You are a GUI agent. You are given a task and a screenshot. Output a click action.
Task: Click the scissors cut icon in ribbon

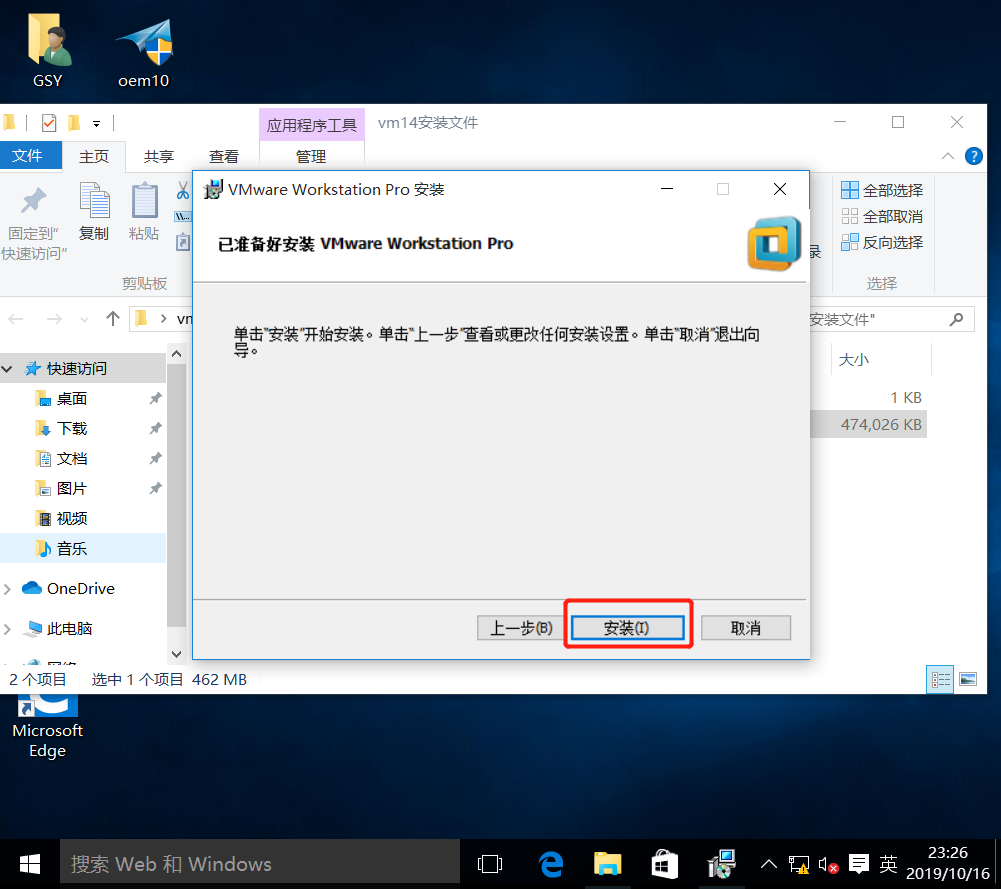pyautogui.click(x=183, y=190)
